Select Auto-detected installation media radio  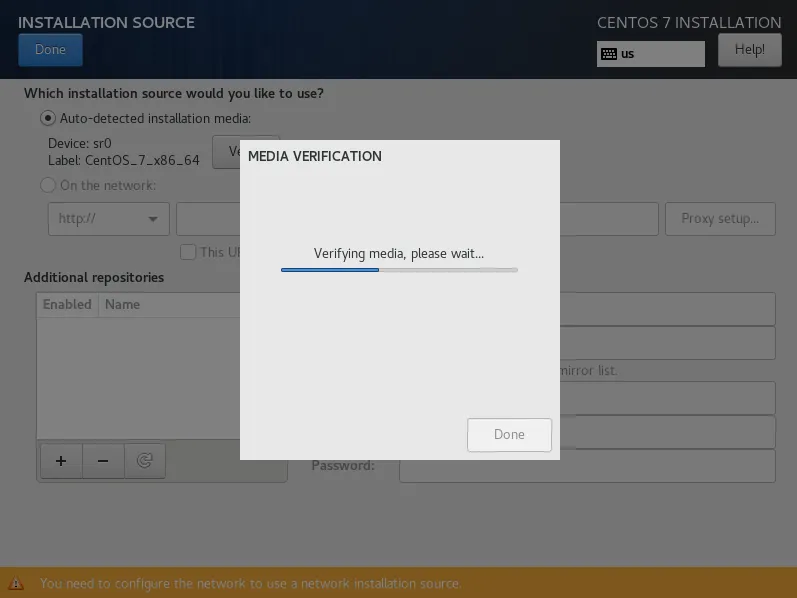click(x=48, y=118)
